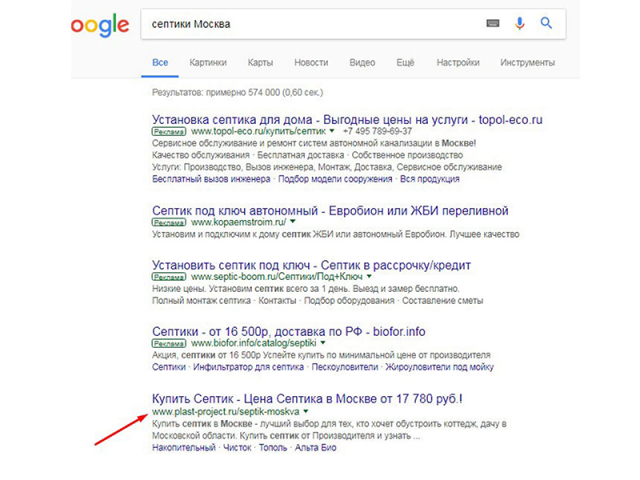Expand dropdown arrow next to topol-eco.ru URL

332,131
